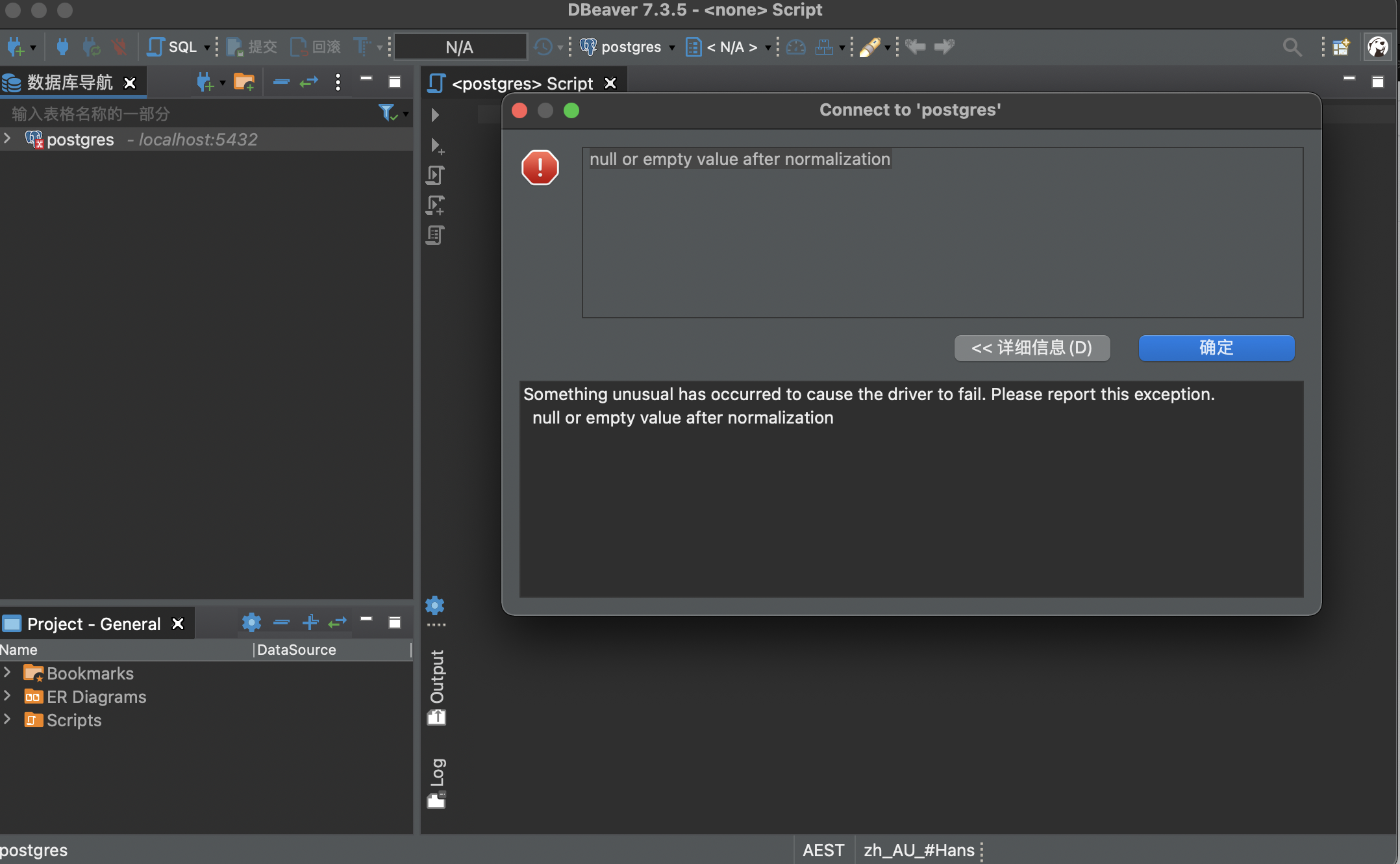This screenshot has width=1400, height=864.
Task: Click the disconnect red plug icon
Action: click(x=119, y=47)
